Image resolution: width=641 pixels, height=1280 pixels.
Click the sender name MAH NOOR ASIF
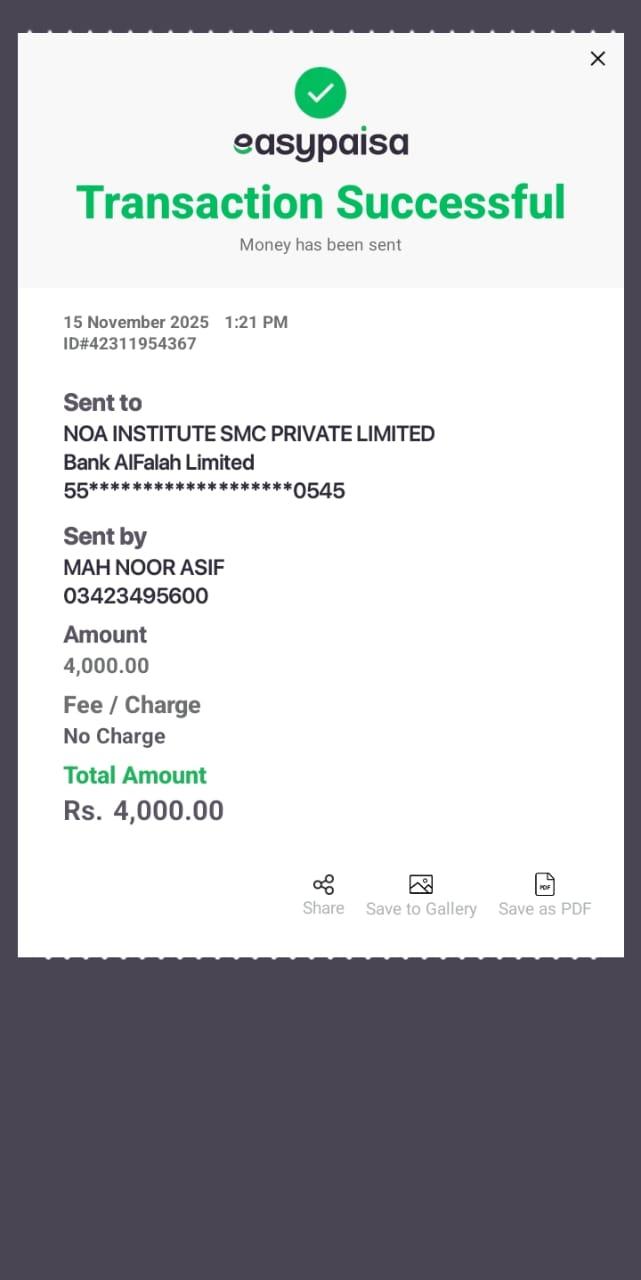(x=144, y=568)
